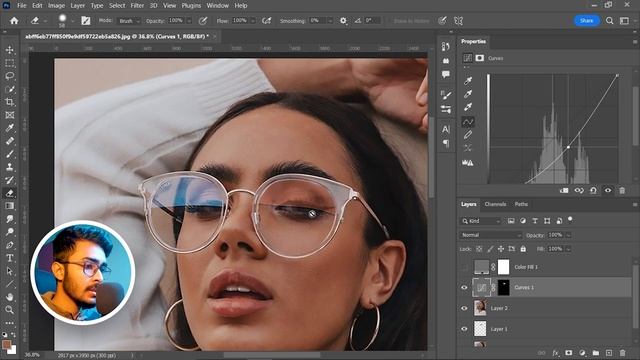Screen dimensions: 640x360
Task: Click the symmetry butterfly icon
Action: pyautogui.click(x=458, y=20)
